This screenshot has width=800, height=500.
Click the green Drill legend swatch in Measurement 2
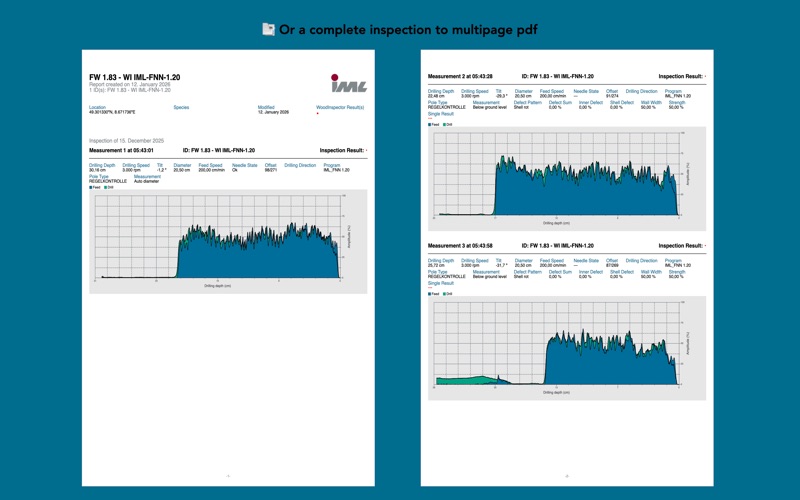444,124
